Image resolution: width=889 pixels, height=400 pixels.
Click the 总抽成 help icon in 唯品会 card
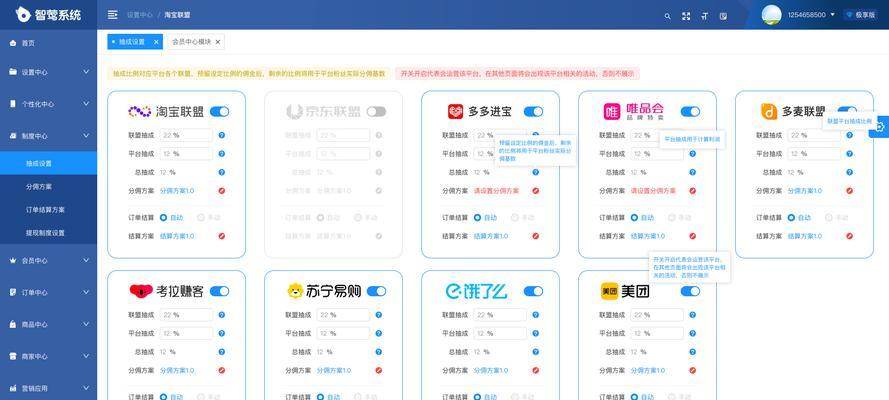pos(692,172)
